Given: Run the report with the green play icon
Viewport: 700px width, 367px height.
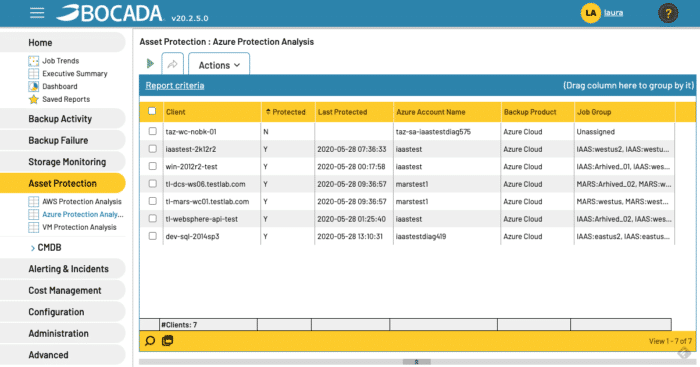Looking at the screenshot, I should (x=150, y=64).
